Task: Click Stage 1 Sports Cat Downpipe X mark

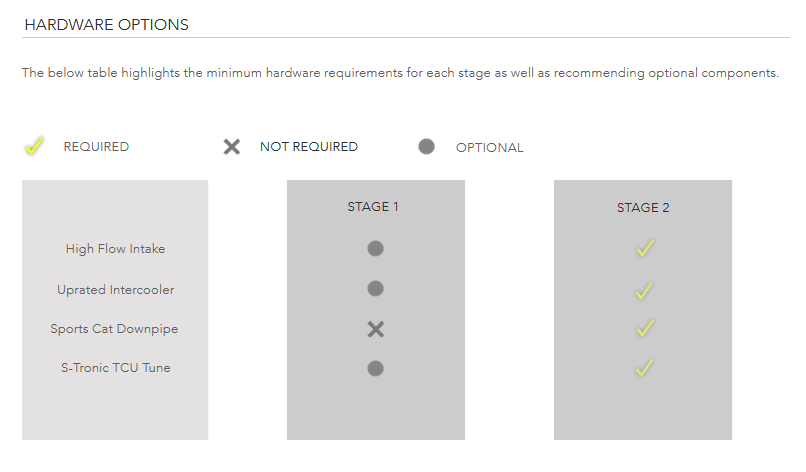Action: (x=376, y=329)
